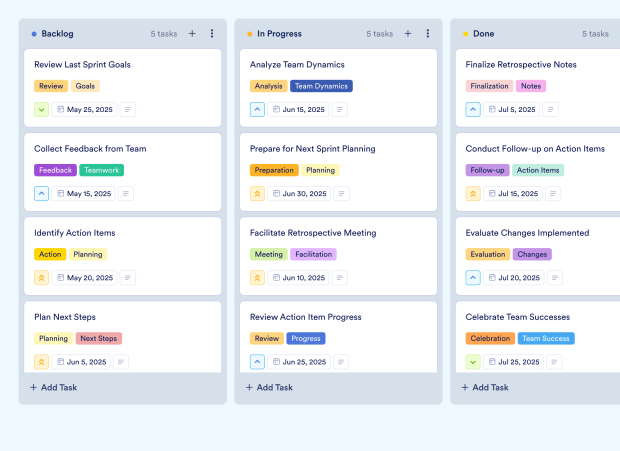Click subtasks icon on Analyze Team Dynamics card

pos(340,109)
